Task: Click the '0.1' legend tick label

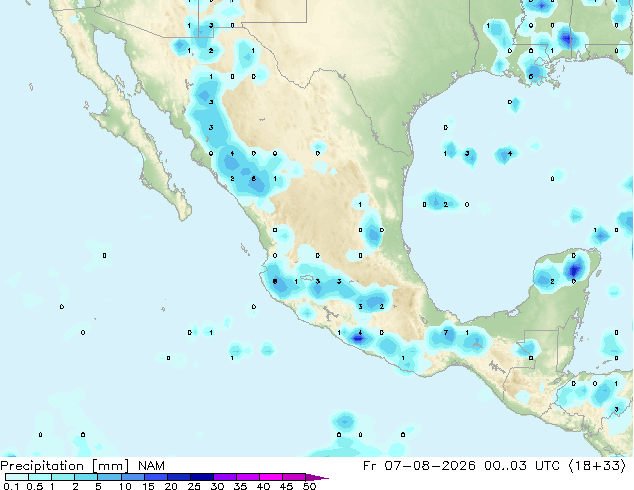Action: tap(11, 486)
